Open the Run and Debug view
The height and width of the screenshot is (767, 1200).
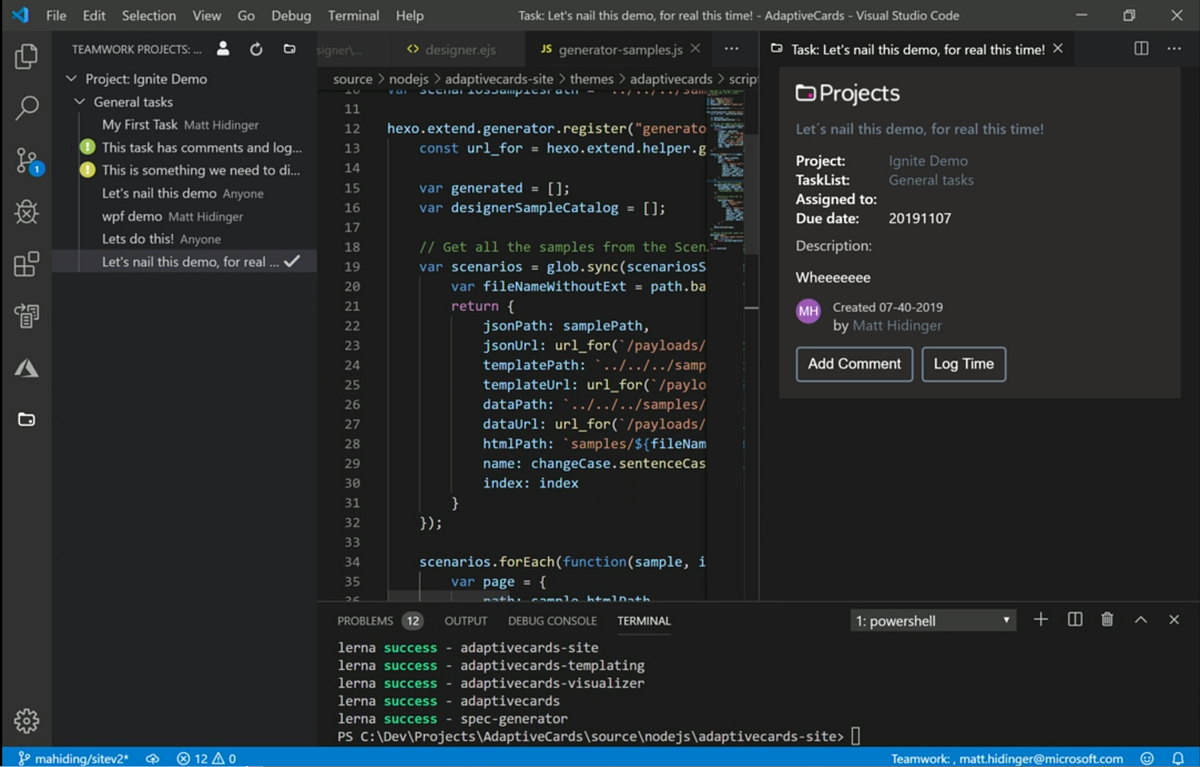point(27,211)
